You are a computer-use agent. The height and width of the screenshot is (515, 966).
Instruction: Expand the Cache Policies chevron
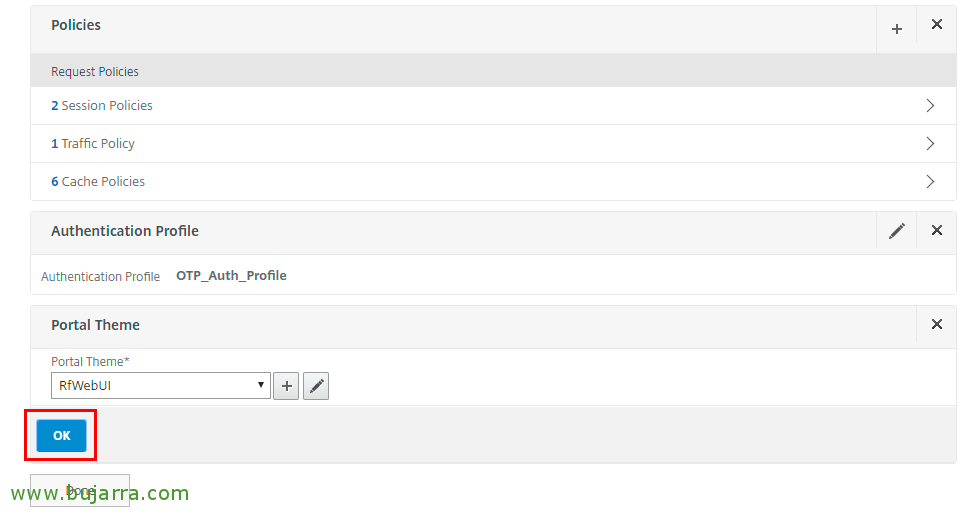[930, 182]
